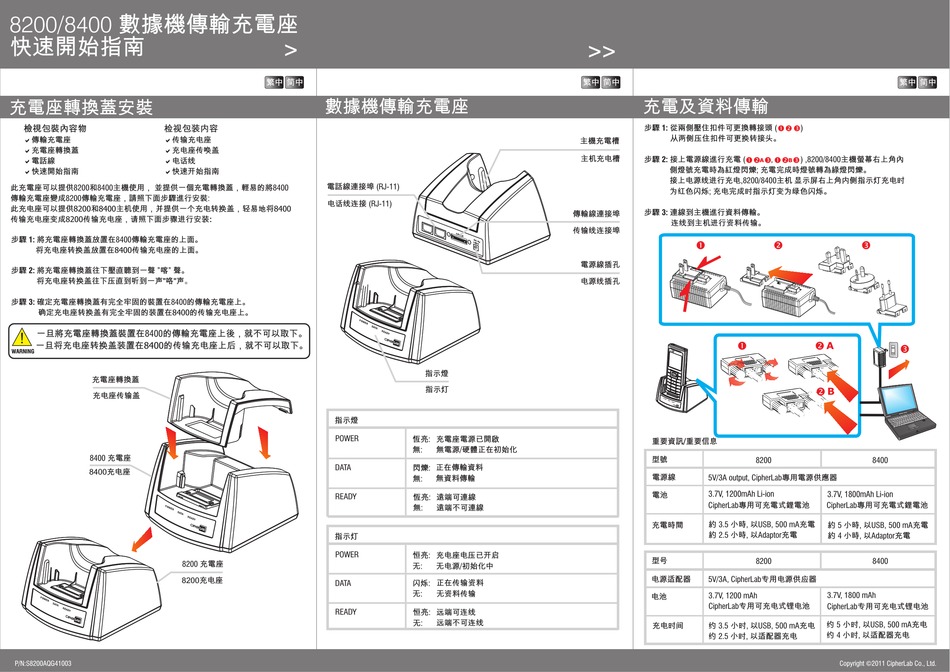
Task: Click the cell "閃爍: 正在傳輸資料"
Action: [448, 468]
